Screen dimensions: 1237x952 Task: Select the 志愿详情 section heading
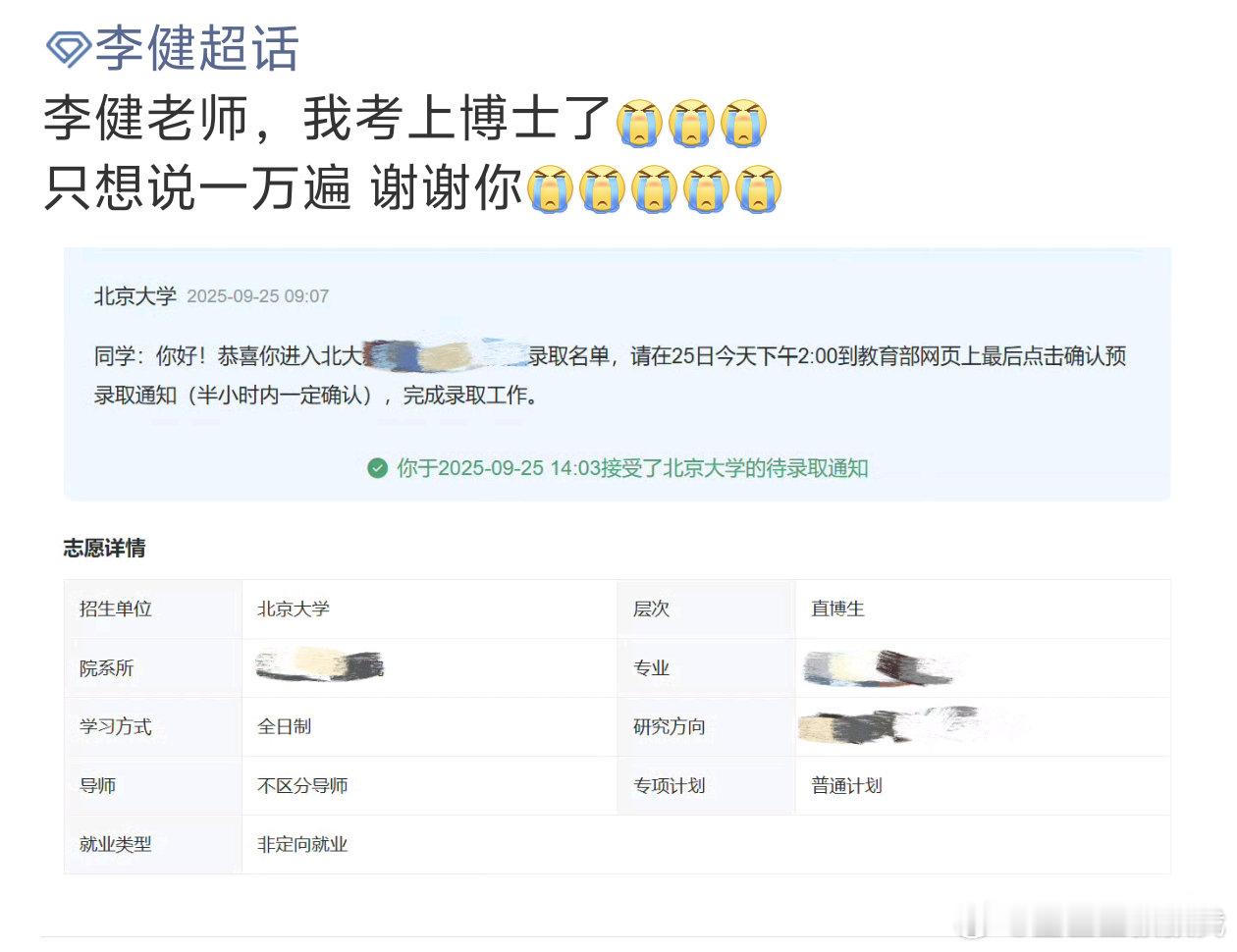point(104,548)
